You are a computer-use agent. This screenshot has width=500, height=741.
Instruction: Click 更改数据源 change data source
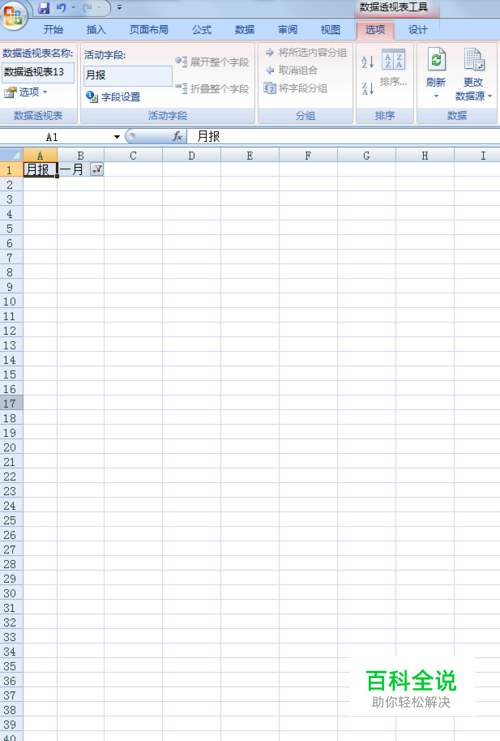474,75
